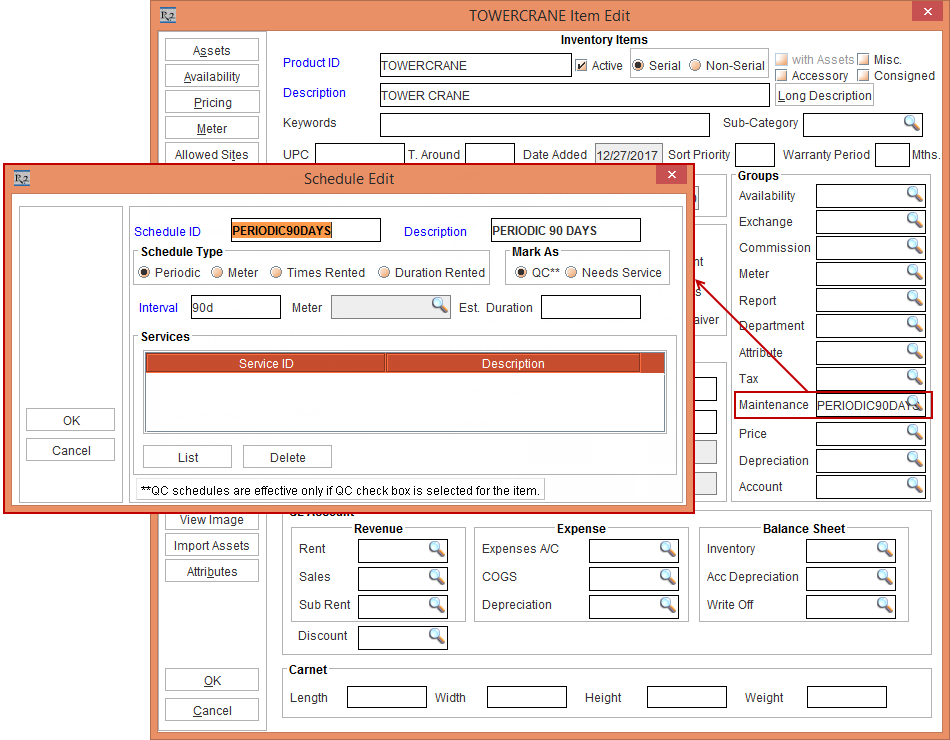Click the Interval input field

(x=235, y=308)
